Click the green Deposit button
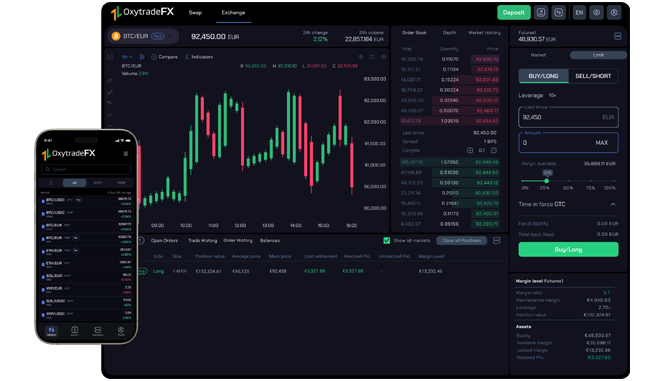 point(513,12)
